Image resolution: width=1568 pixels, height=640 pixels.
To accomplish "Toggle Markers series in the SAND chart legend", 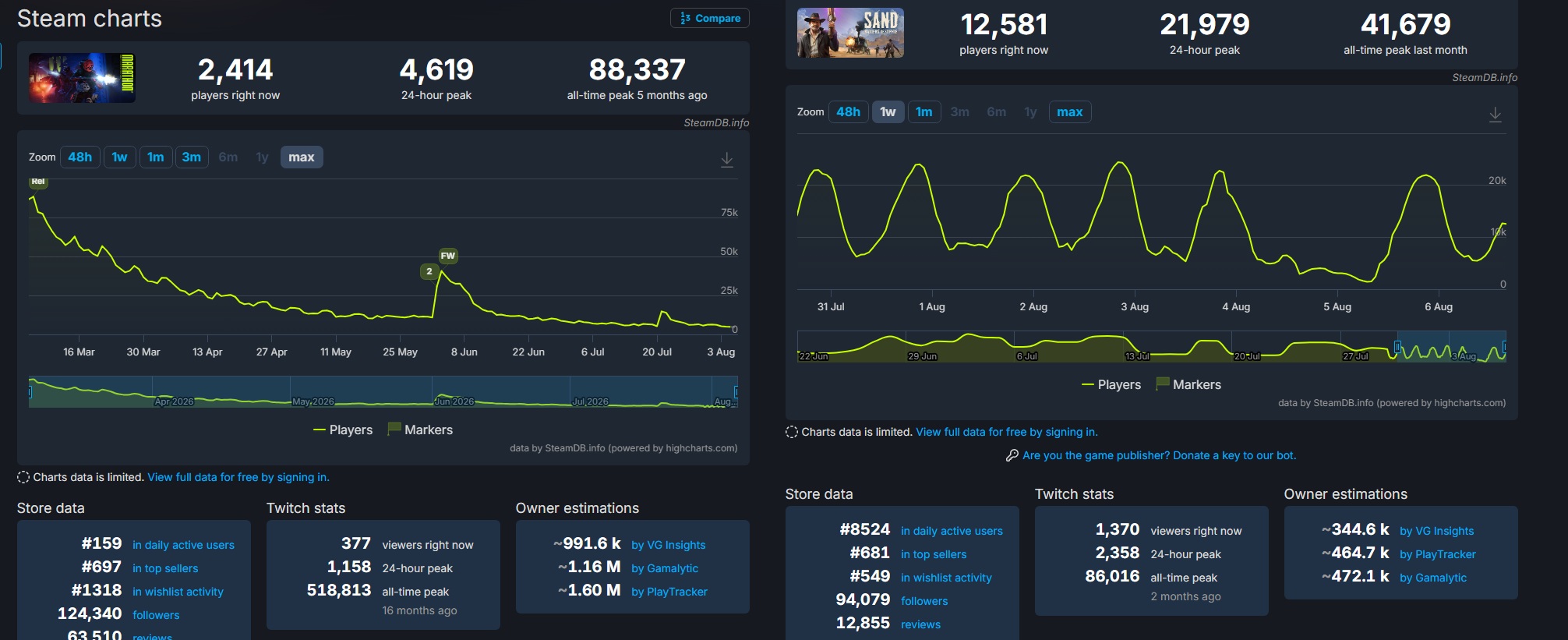I will 1188,385.
